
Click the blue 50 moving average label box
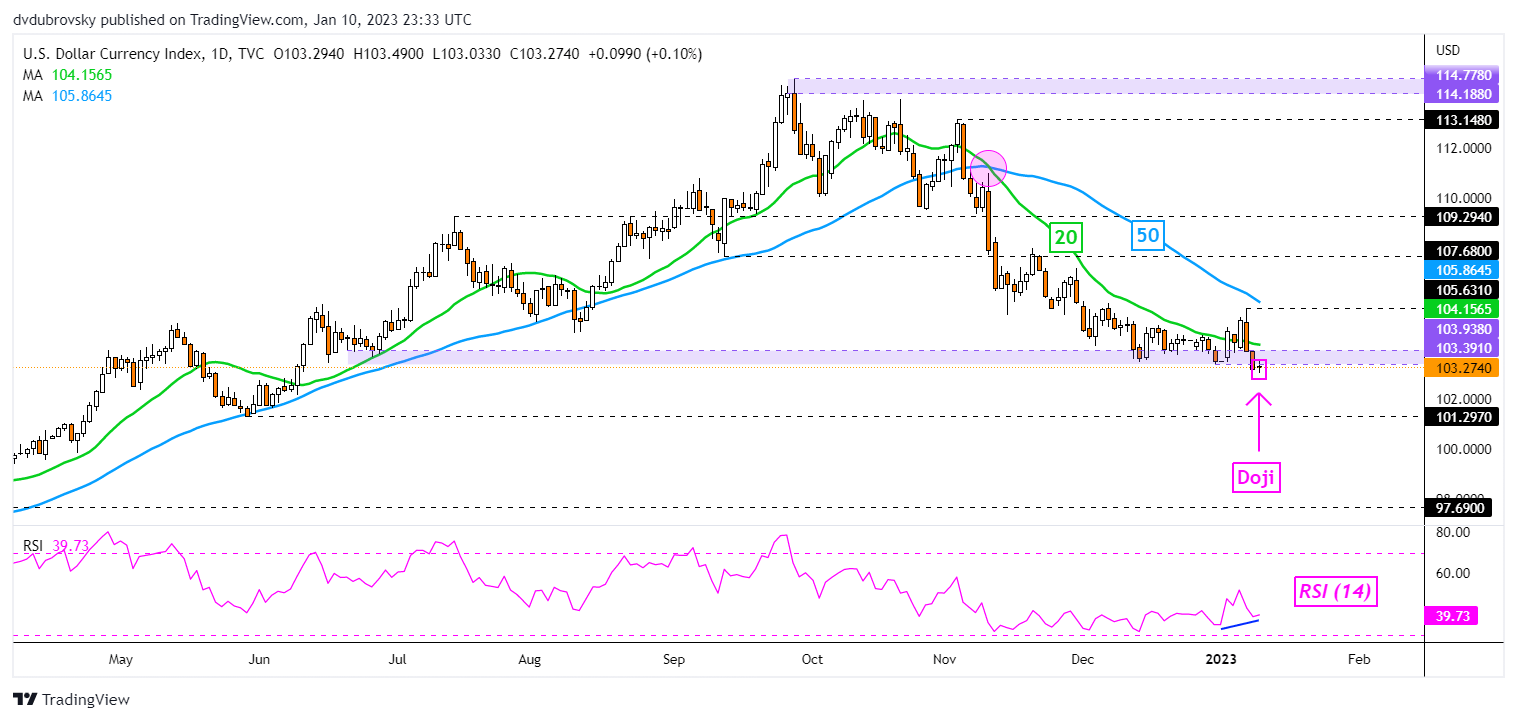coord(1147,236)
